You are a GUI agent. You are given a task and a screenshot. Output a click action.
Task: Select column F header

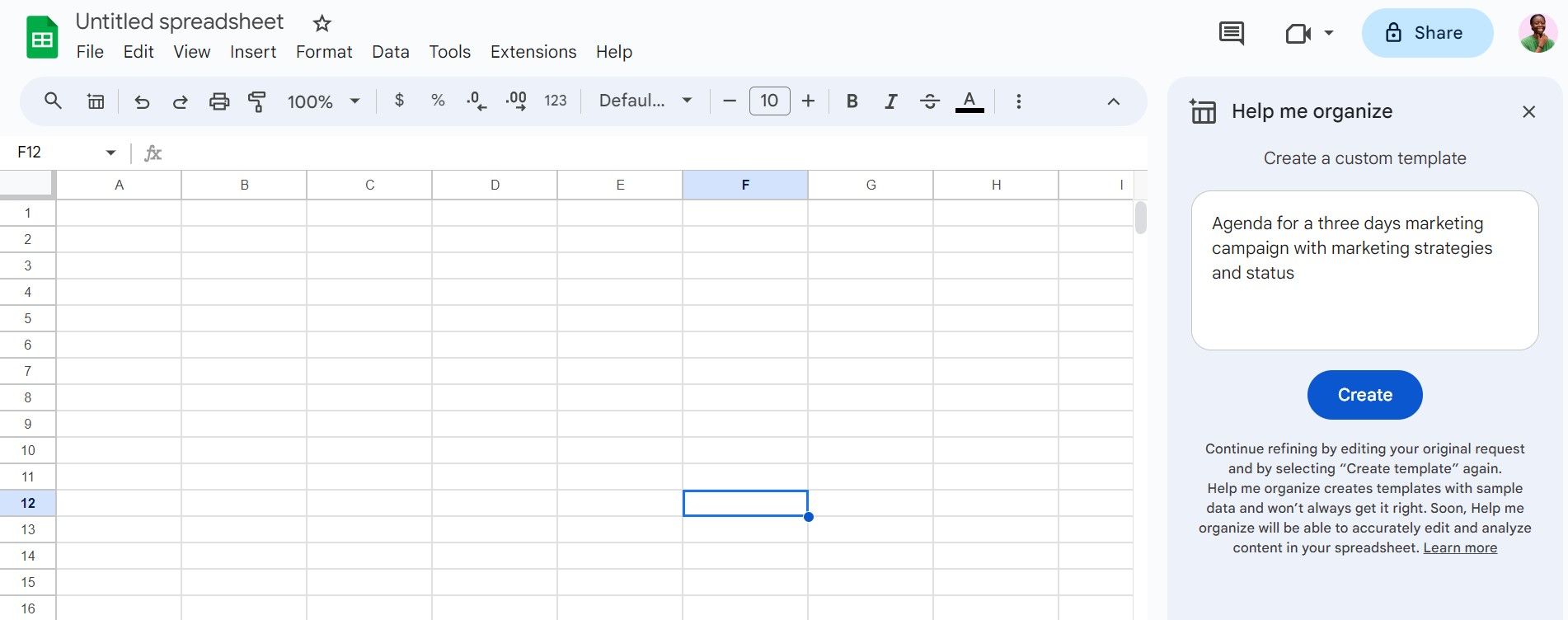pyautogui.click(x=745, y=185)
